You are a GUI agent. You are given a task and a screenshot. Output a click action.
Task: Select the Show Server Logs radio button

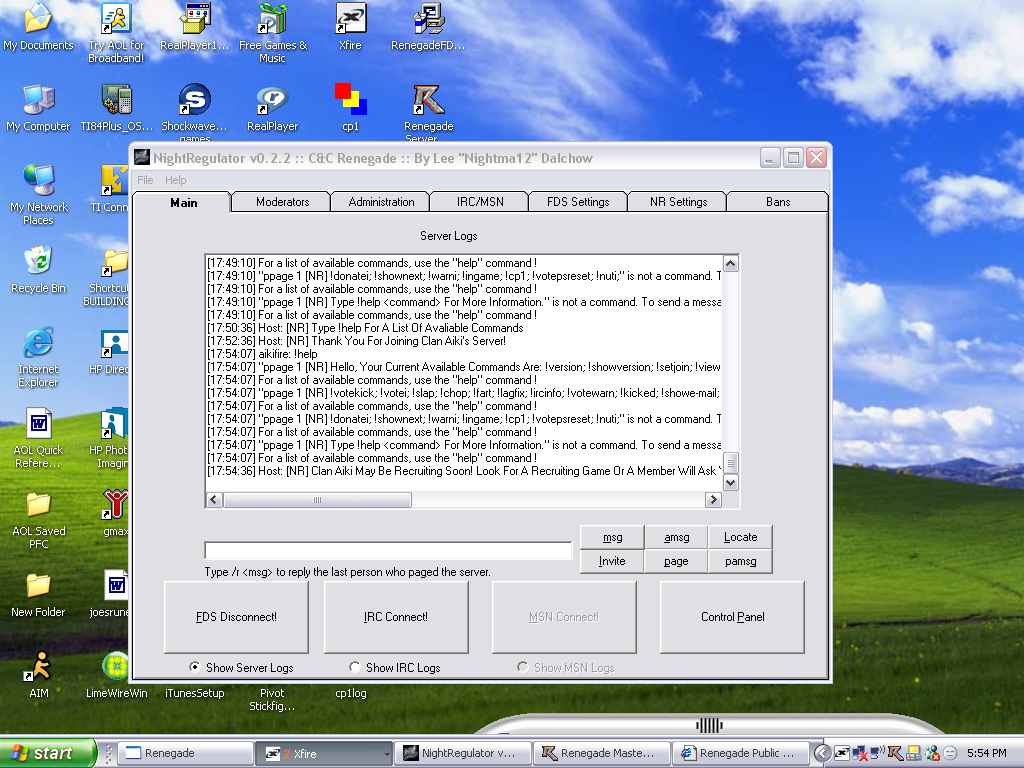point(195,667)
